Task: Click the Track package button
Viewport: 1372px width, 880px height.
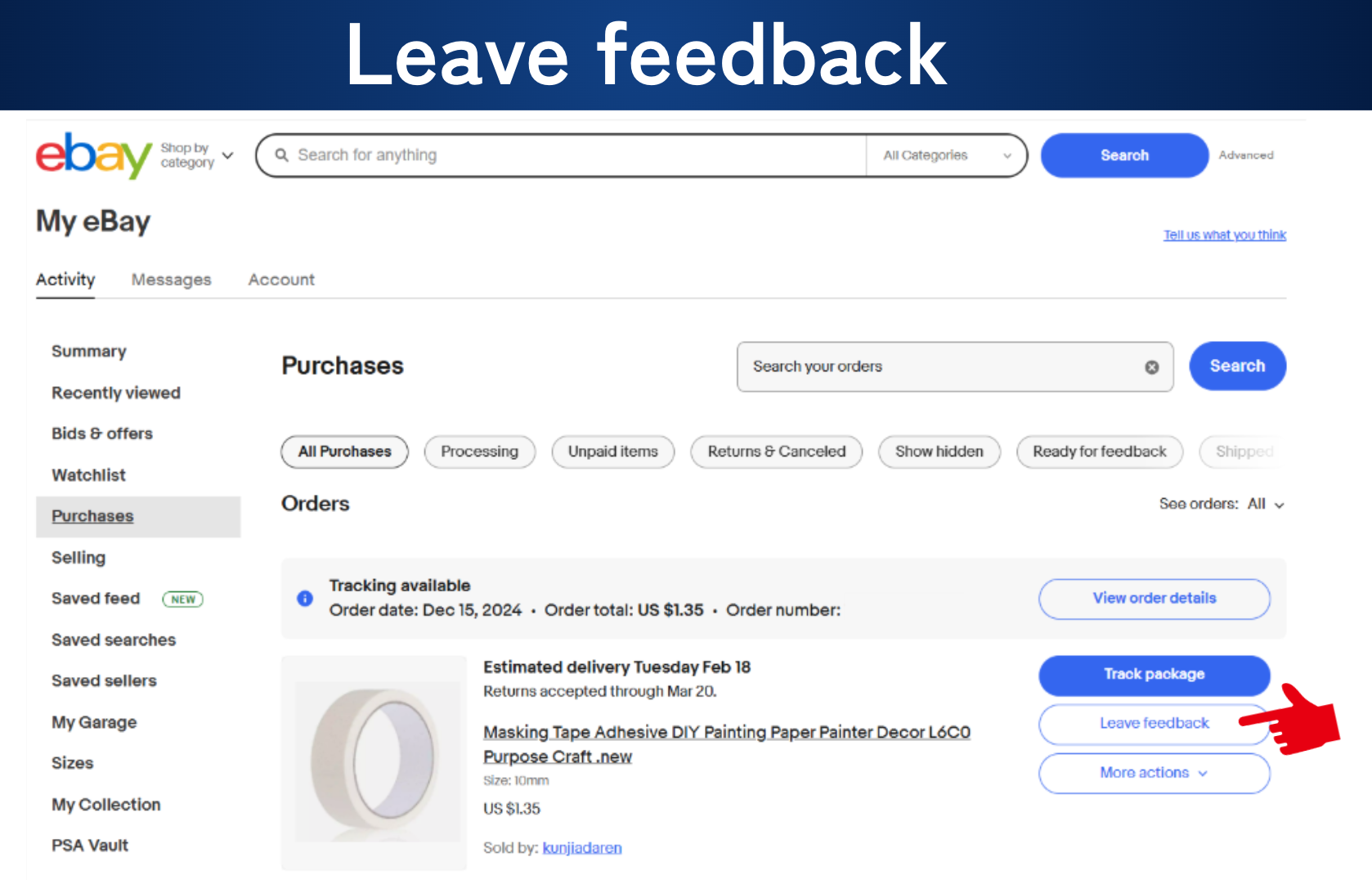Action: coord(1154,675)
